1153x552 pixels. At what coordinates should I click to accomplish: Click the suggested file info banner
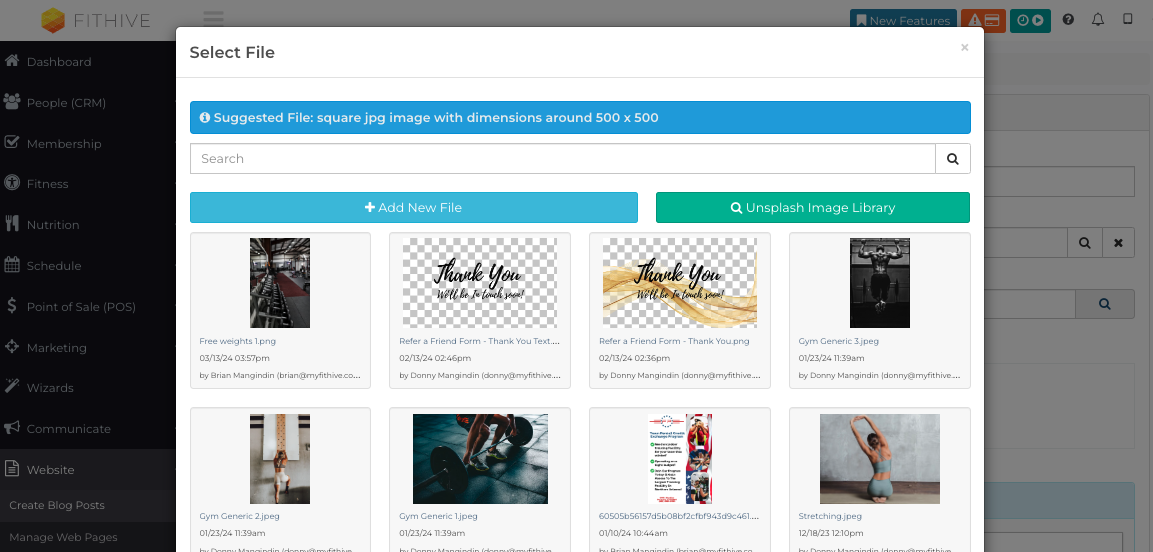(x=580, y=118)
